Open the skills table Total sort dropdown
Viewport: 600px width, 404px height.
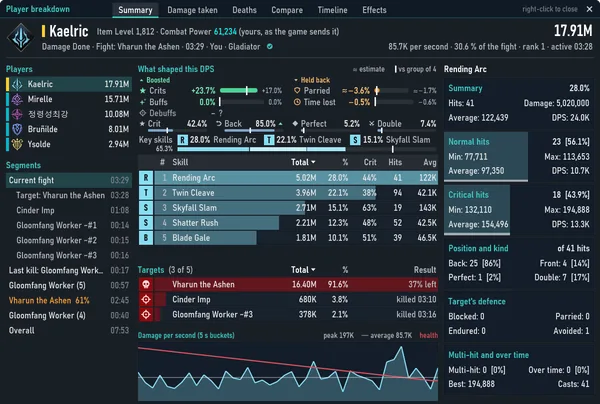tap(303, 162)
